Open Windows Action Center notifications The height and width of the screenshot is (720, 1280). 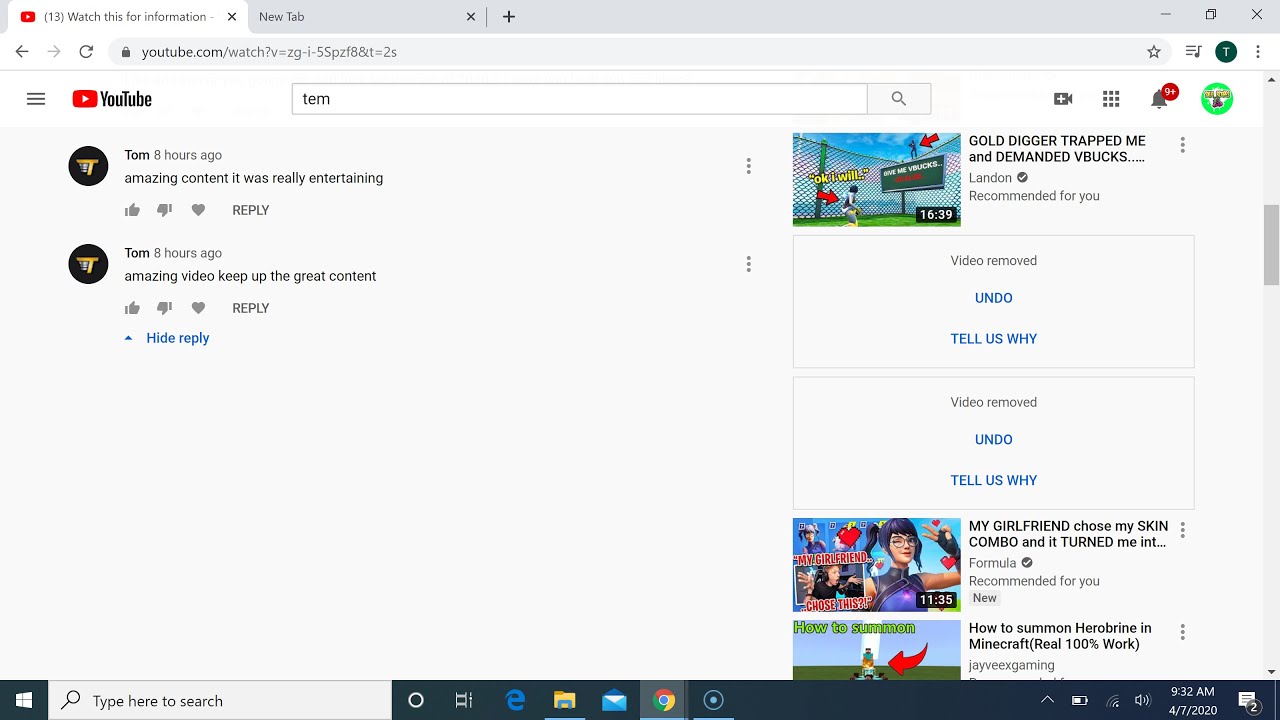click(x=1248, y=701)
